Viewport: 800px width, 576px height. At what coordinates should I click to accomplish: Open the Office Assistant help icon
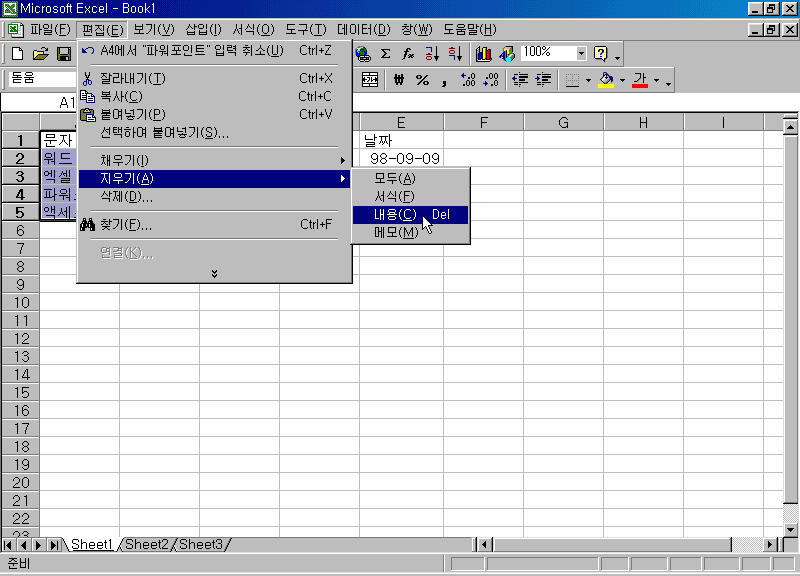(601, 54)
